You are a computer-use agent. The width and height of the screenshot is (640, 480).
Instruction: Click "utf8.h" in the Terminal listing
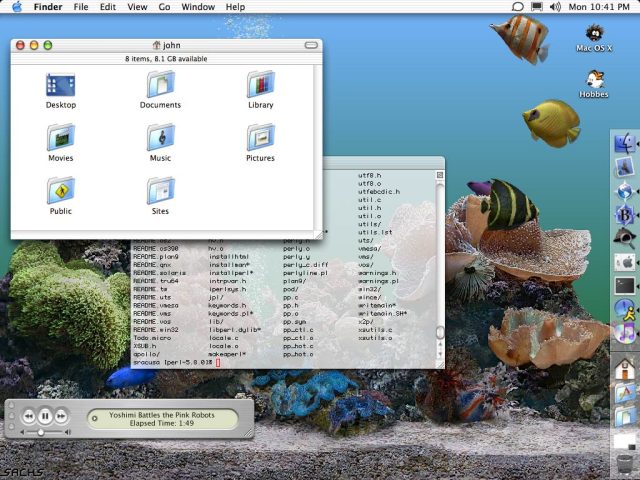click(x=370, y=175)
